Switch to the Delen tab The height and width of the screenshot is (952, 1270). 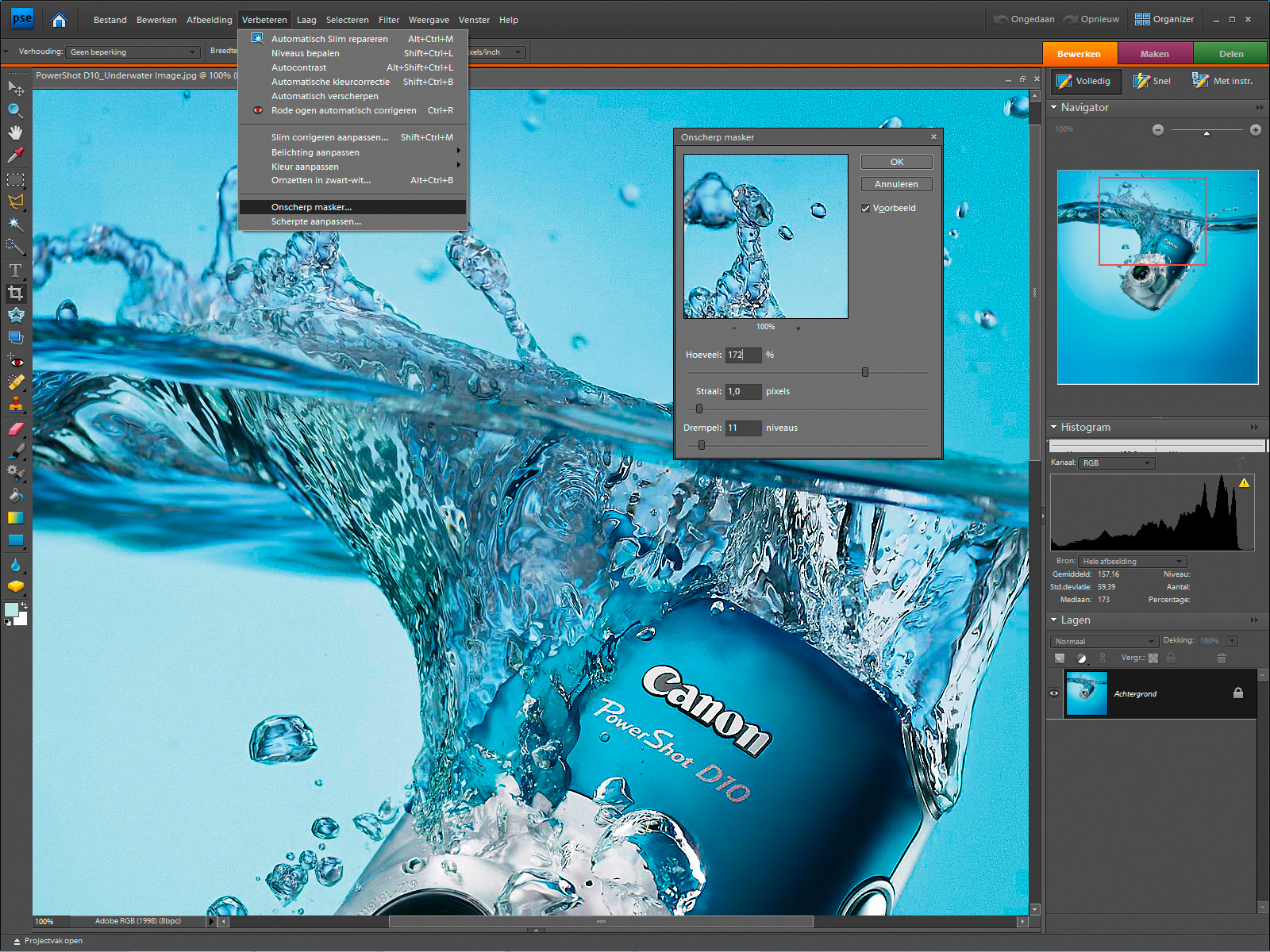[1231, 54]
